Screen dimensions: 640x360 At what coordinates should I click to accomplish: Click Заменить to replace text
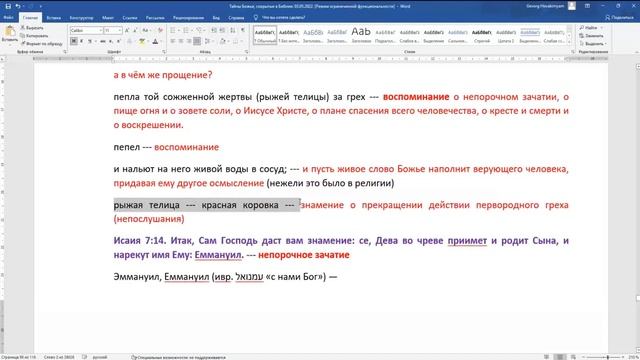pos(591,36)
